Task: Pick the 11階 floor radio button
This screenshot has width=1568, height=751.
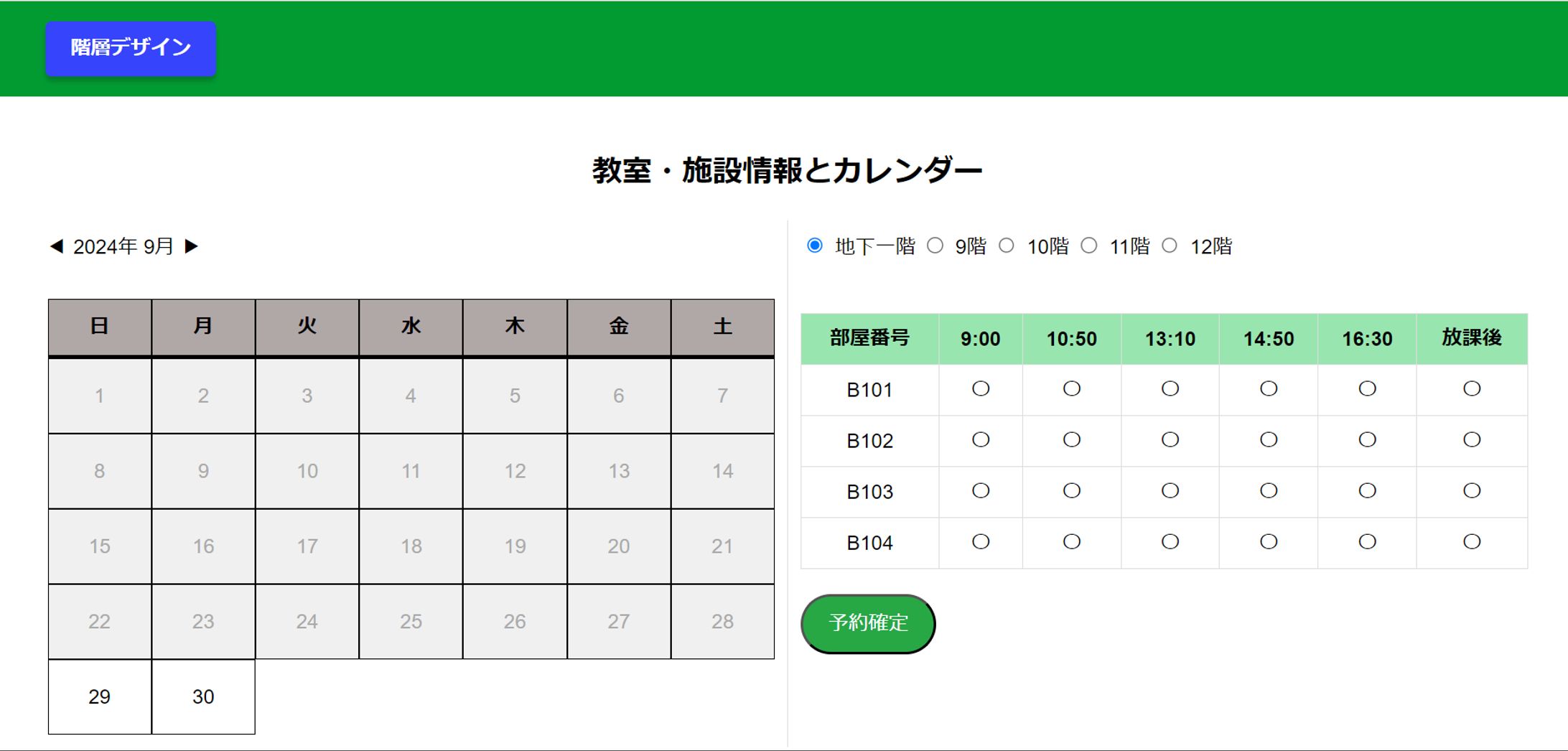Action: pos(1089,246)
